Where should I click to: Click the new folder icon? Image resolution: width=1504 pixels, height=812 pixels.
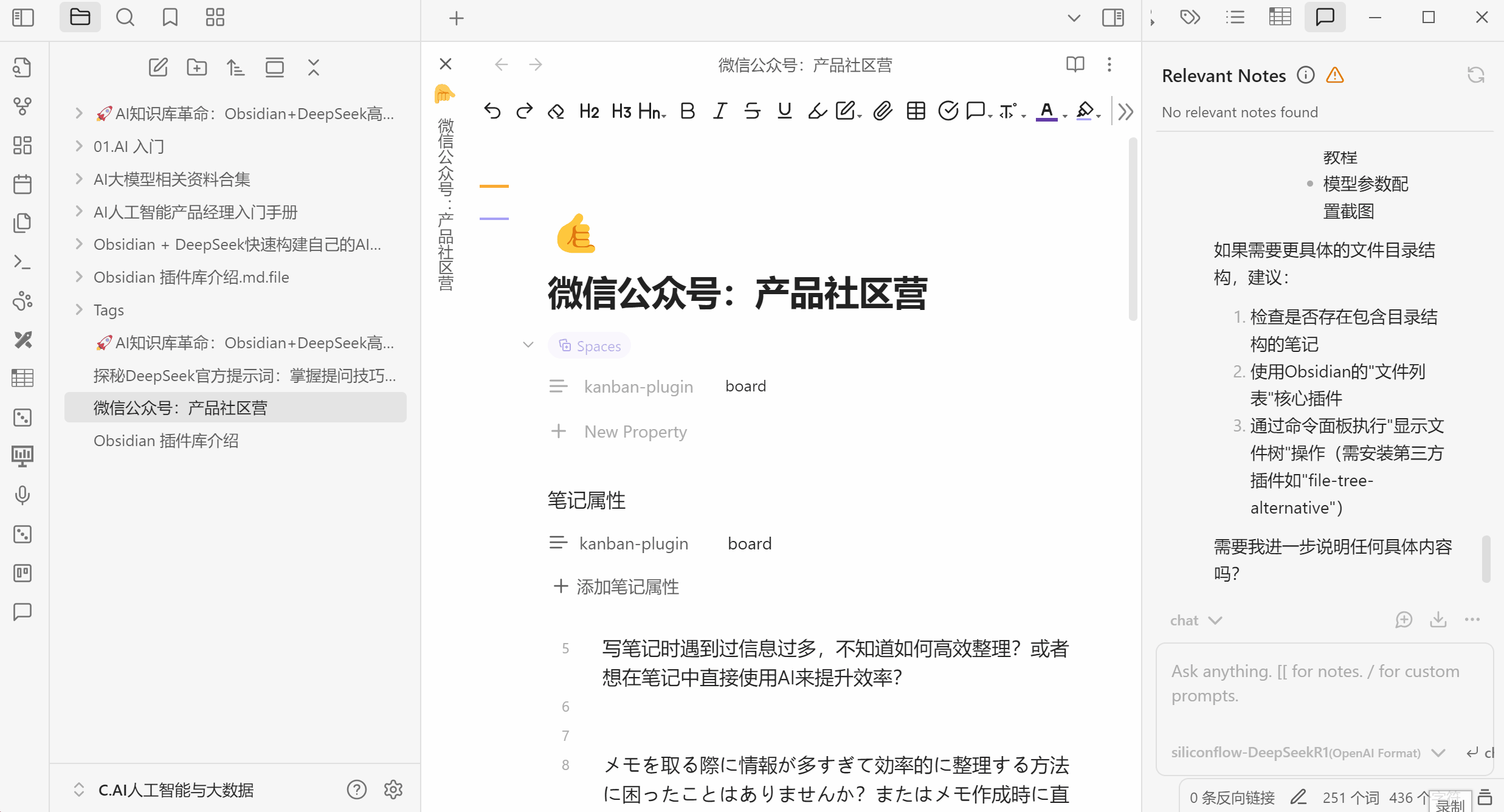pos(196,67)
